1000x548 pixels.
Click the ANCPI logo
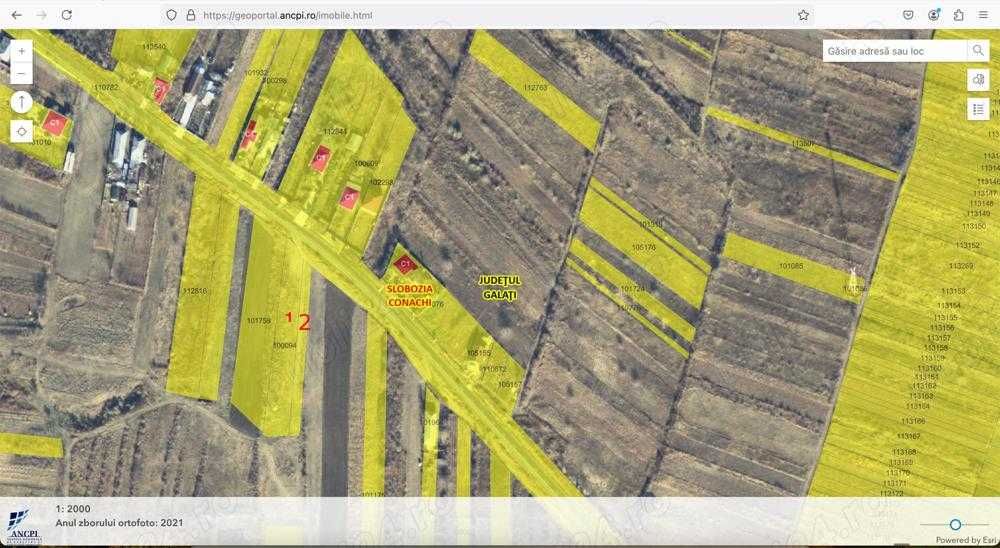tap(25, 526)
